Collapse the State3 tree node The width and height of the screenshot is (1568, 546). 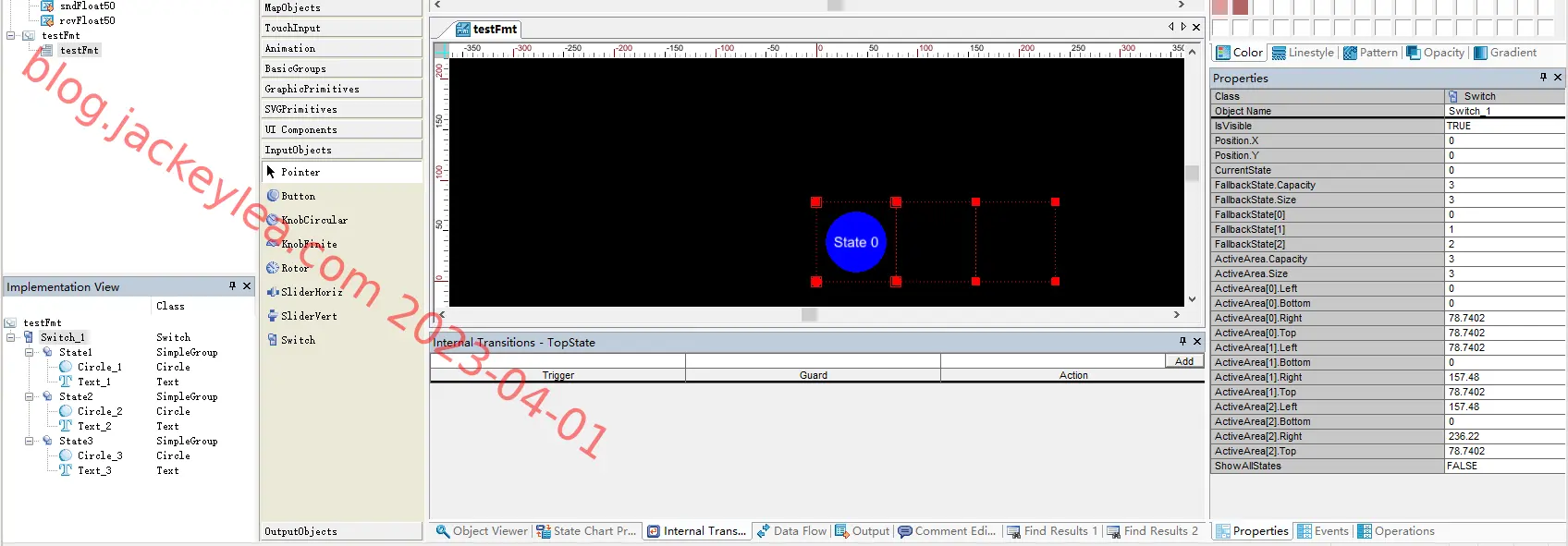point(29,441)
